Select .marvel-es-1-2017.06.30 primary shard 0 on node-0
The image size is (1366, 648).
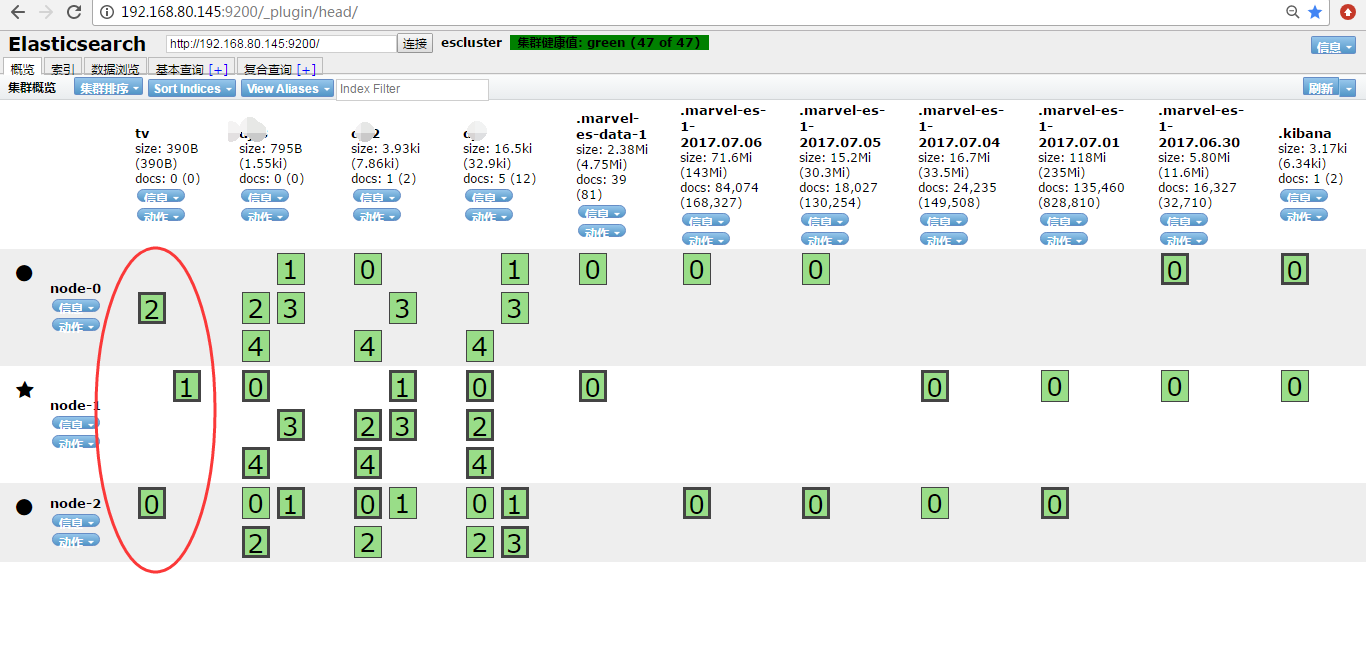[x=1175, y=269]
